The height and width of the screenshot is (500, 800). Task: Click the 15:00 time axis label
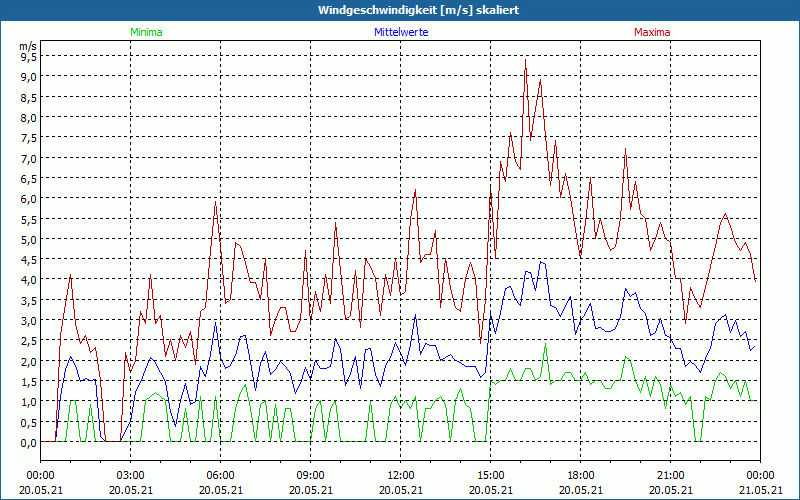click(x=490, y=475)
